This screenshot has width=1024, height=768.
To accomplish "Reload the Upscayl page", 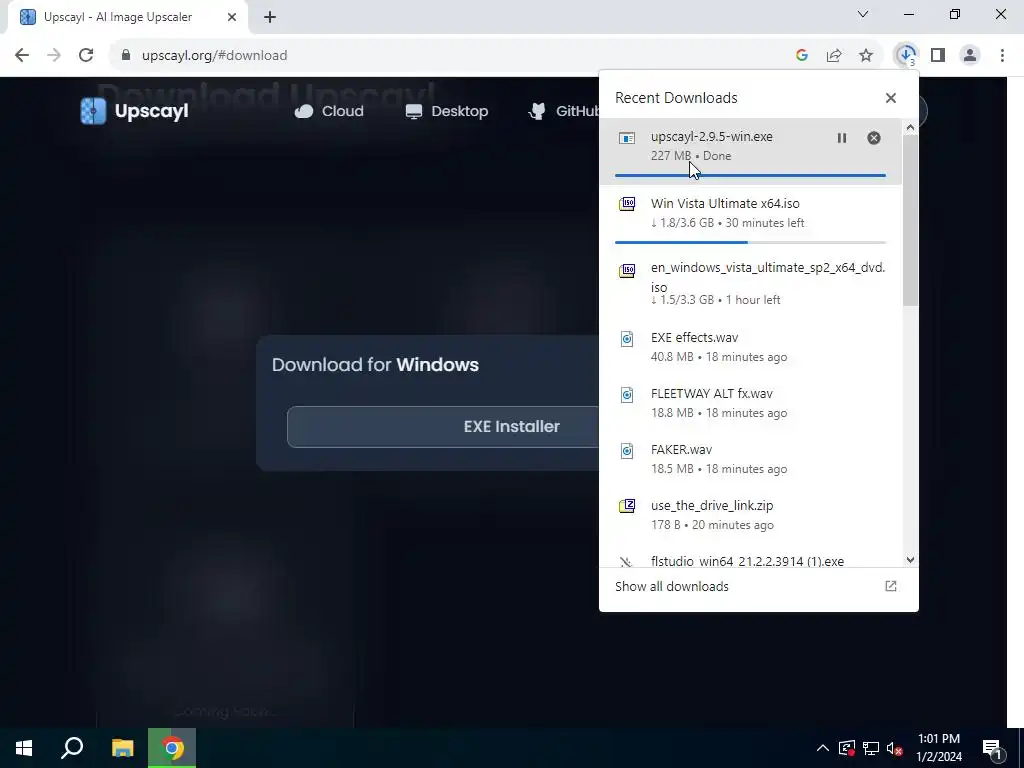I will click(x=86, y=56).
